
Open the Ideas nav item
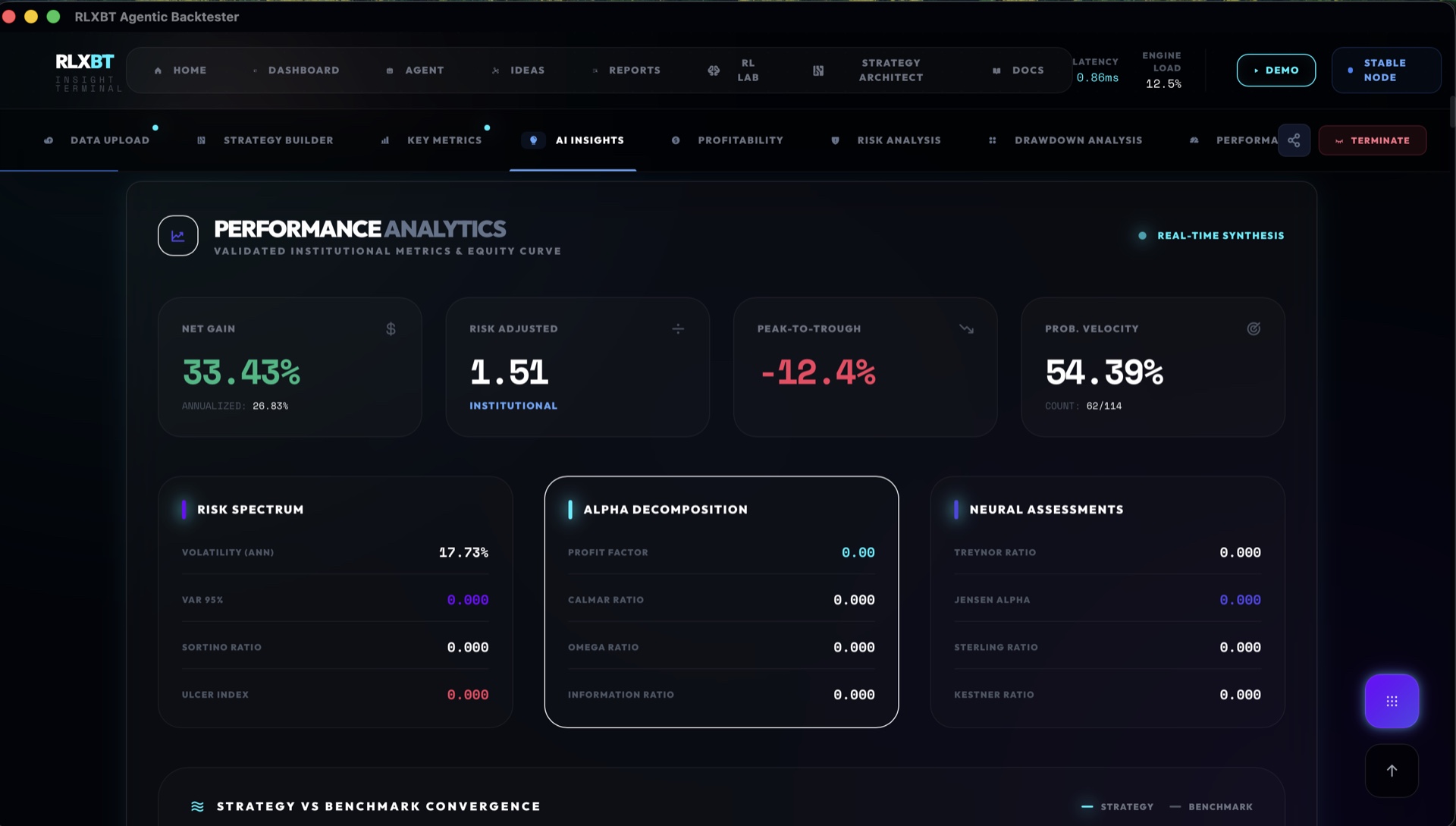(519, 71)
